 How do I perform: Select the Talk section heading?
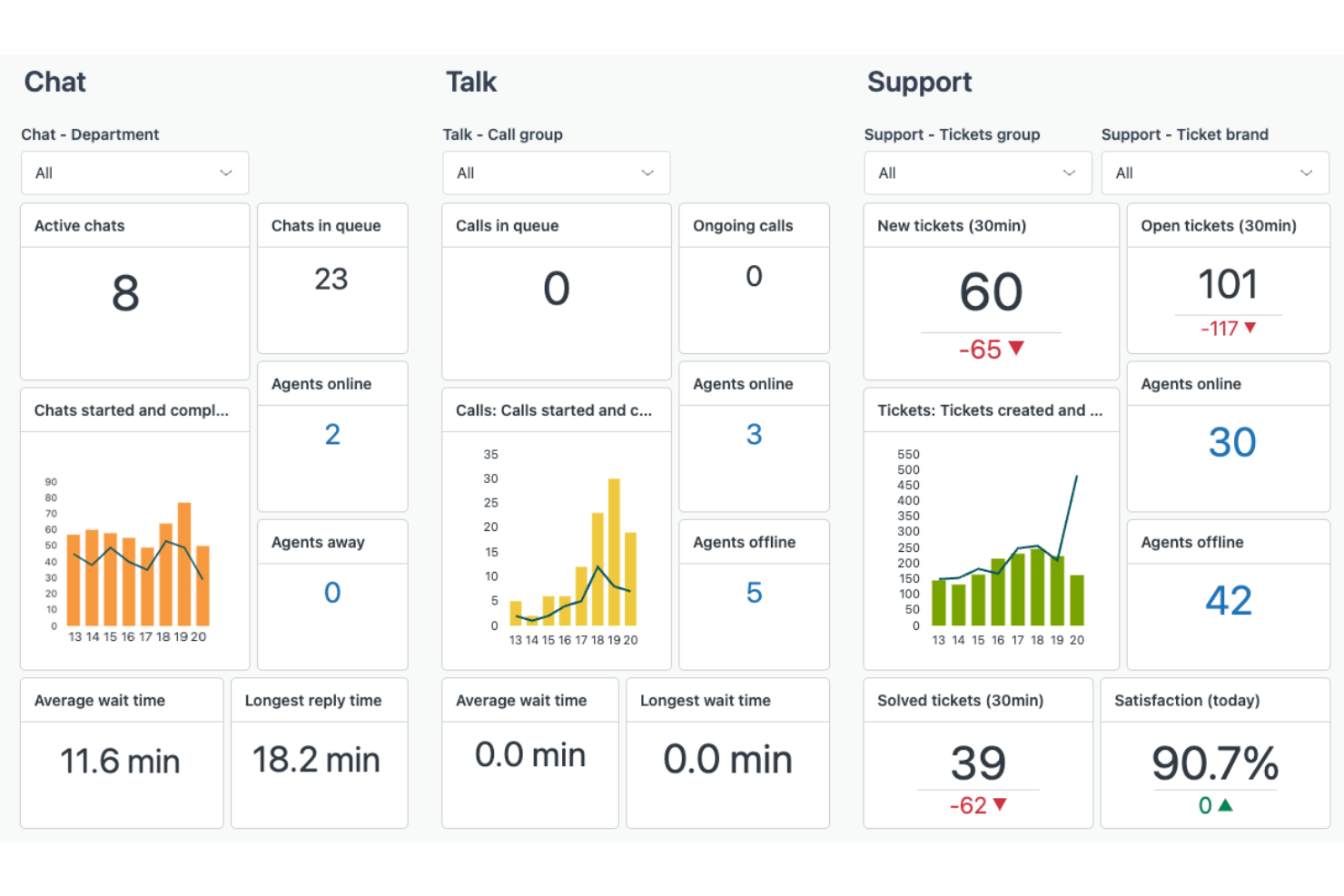coord(471,82)
